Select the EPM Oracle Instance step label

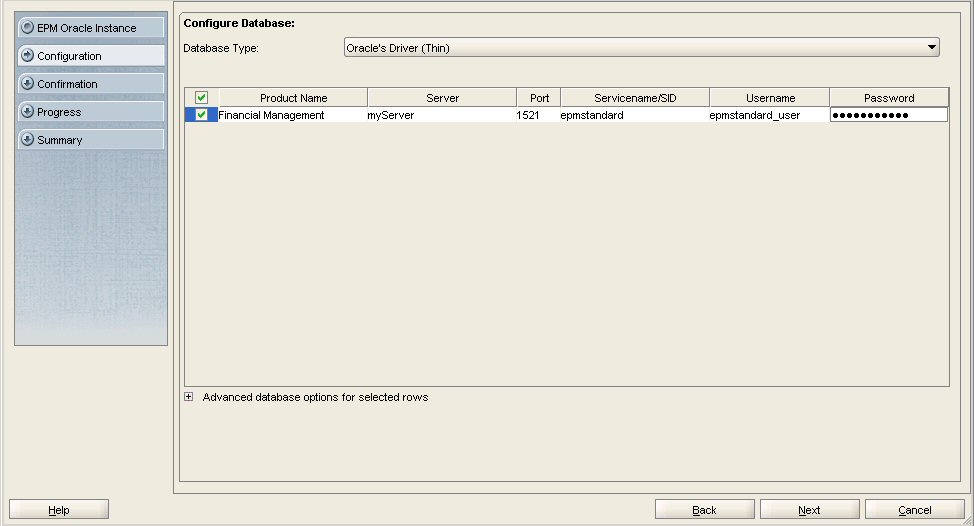click(86, 28)
